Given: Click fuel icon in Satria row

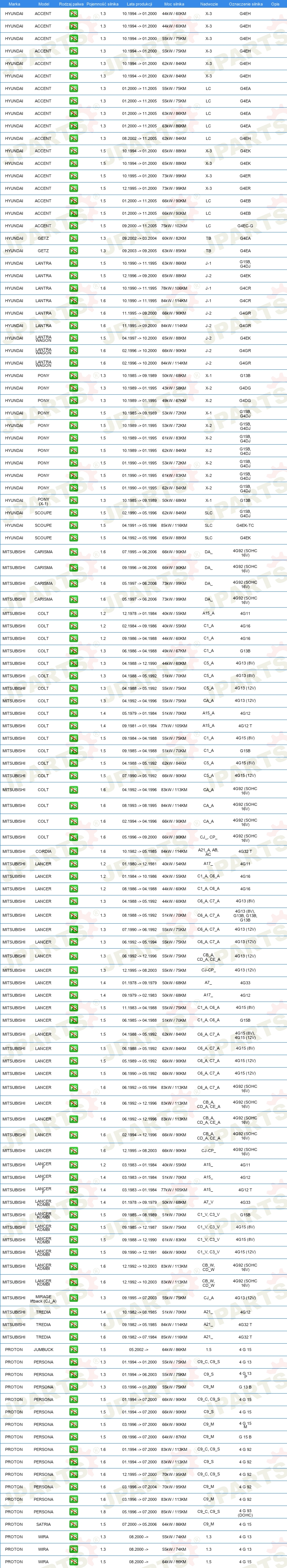Looking at the screenshot, I should [x=73, y=1525].
